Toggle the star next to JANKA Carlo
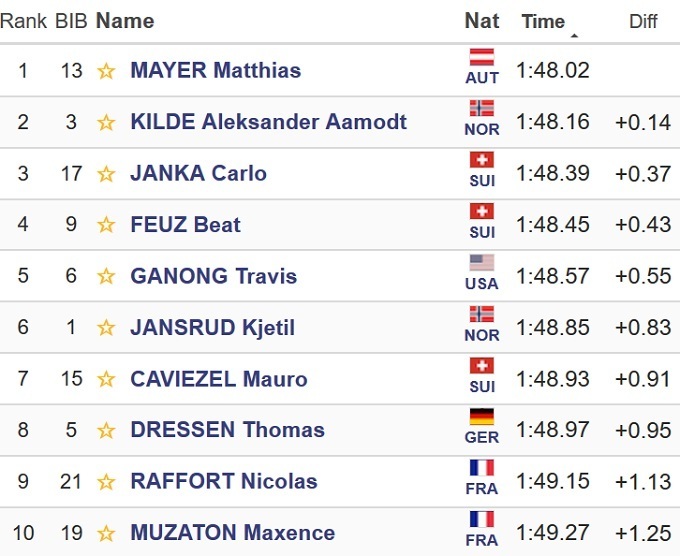Image resolution: width=680 pixels, height=556 pixels. click(x=106, y=174)
